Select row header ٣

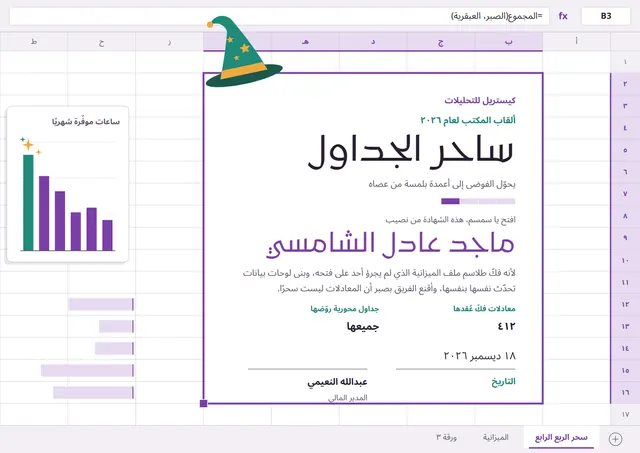pyautogui.click(x=625, y=106)
